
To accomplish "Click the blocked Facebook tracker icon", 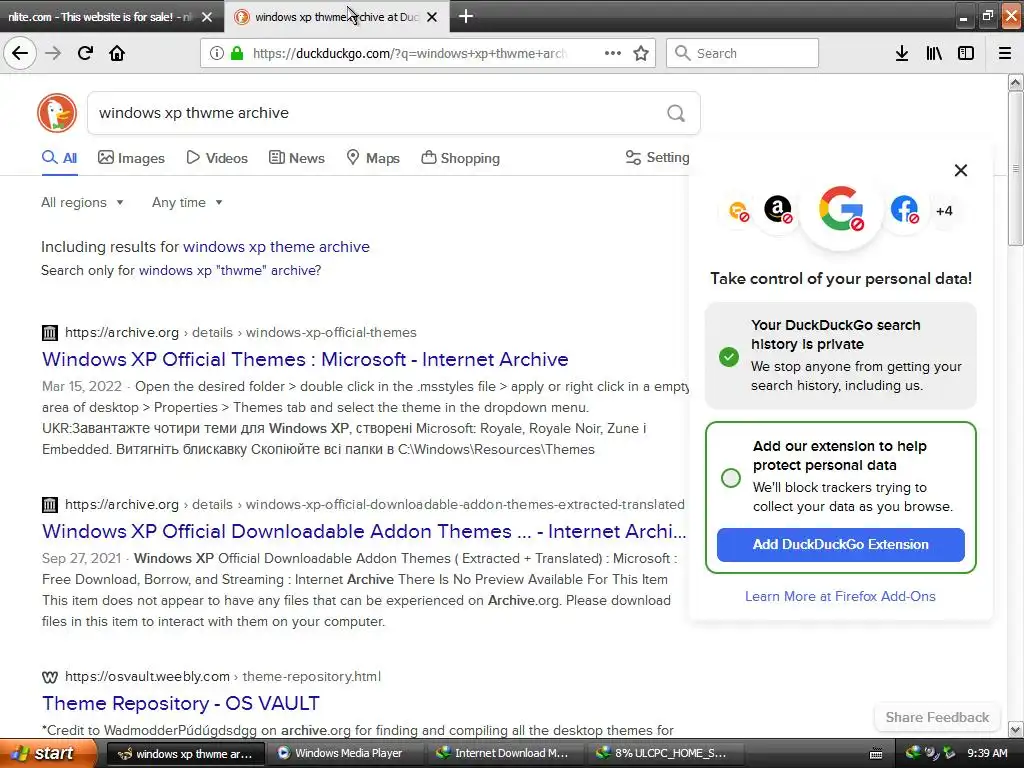I will point(904,210).
